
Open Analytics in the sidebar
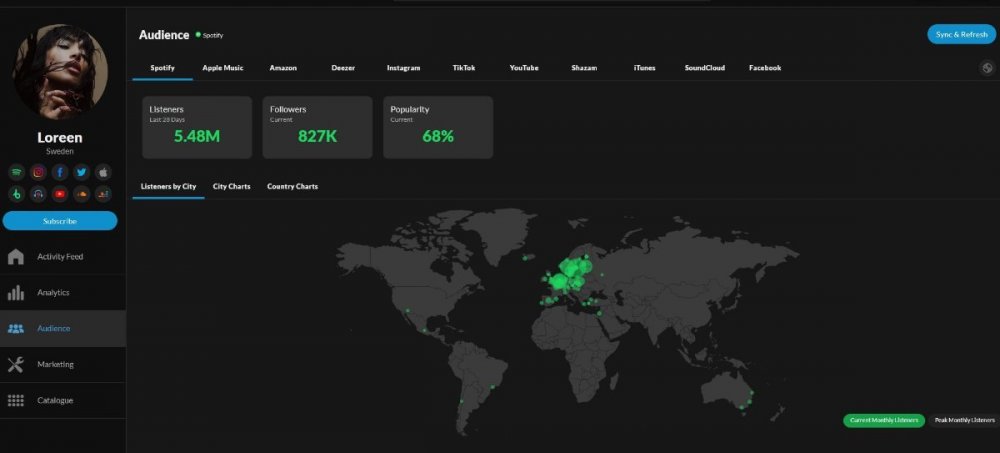(54, 293)
